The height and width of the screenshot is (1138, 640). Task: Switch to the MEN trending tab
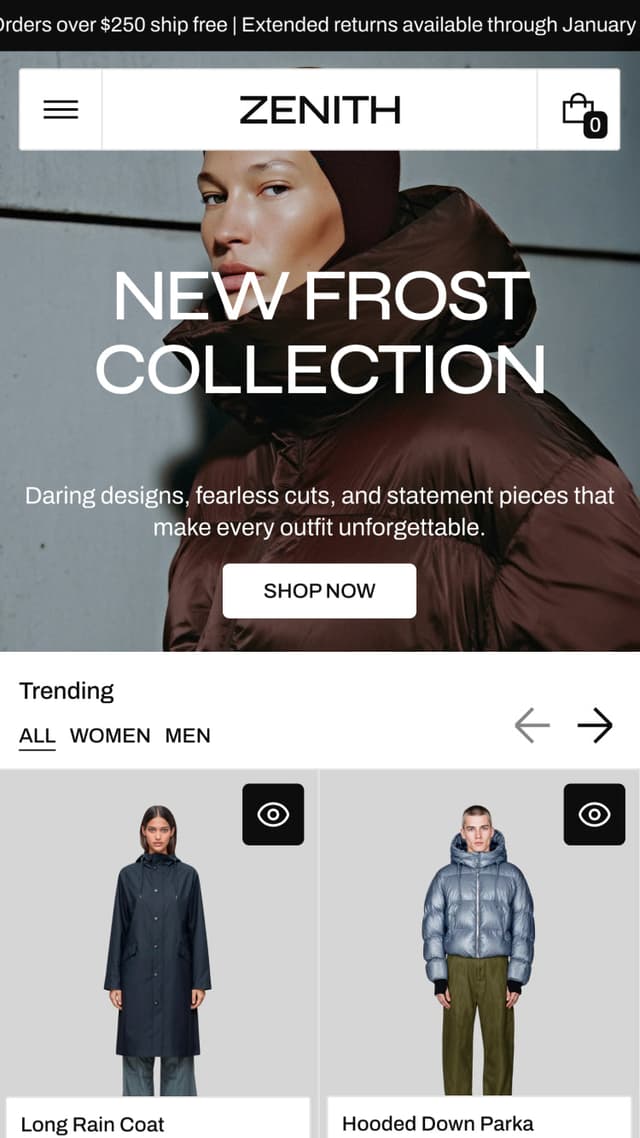[188, 736]
